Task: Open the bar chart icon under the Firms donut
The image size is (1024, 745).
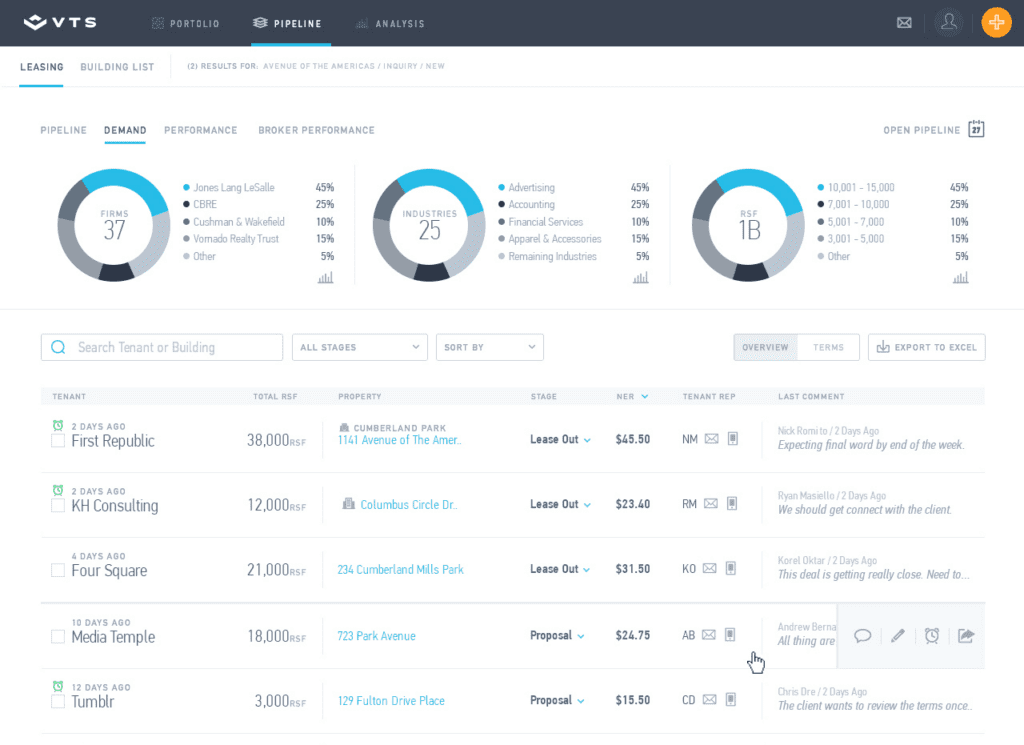Action: click(x=325, y=277)
